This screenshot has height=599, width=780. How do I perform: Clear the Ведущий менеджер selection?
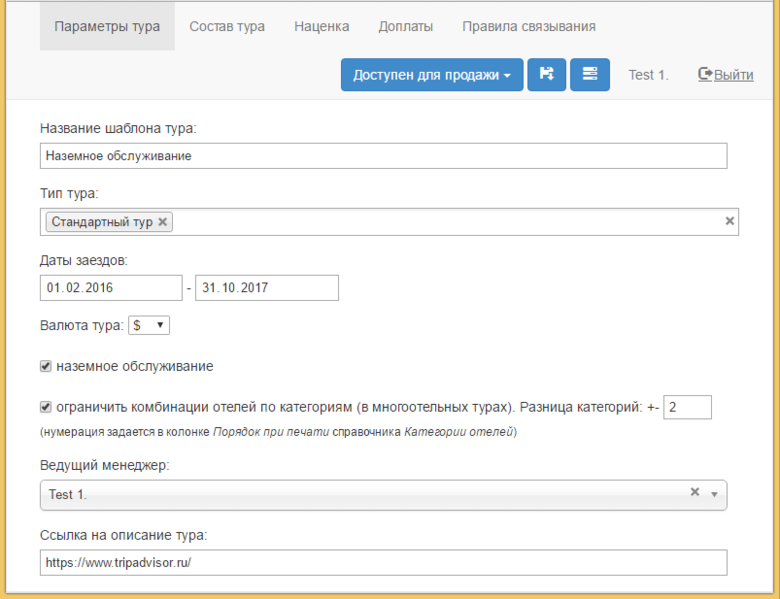point(695,493)
